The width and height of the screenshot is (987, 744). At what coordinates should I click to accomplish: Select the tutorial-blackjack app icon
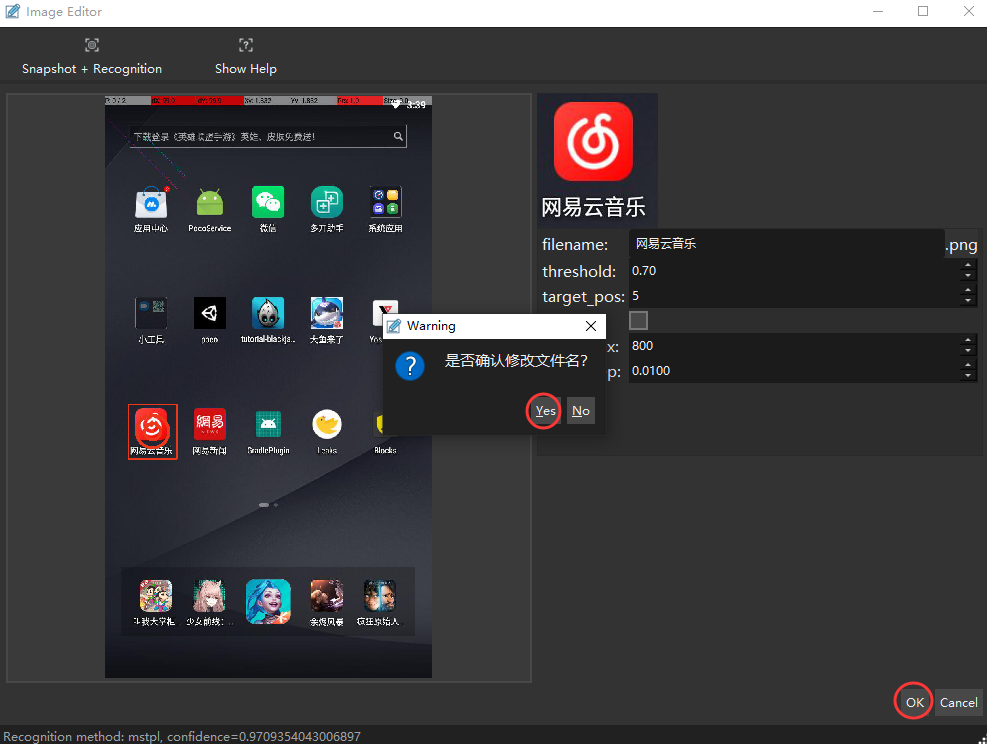[268, 313]
